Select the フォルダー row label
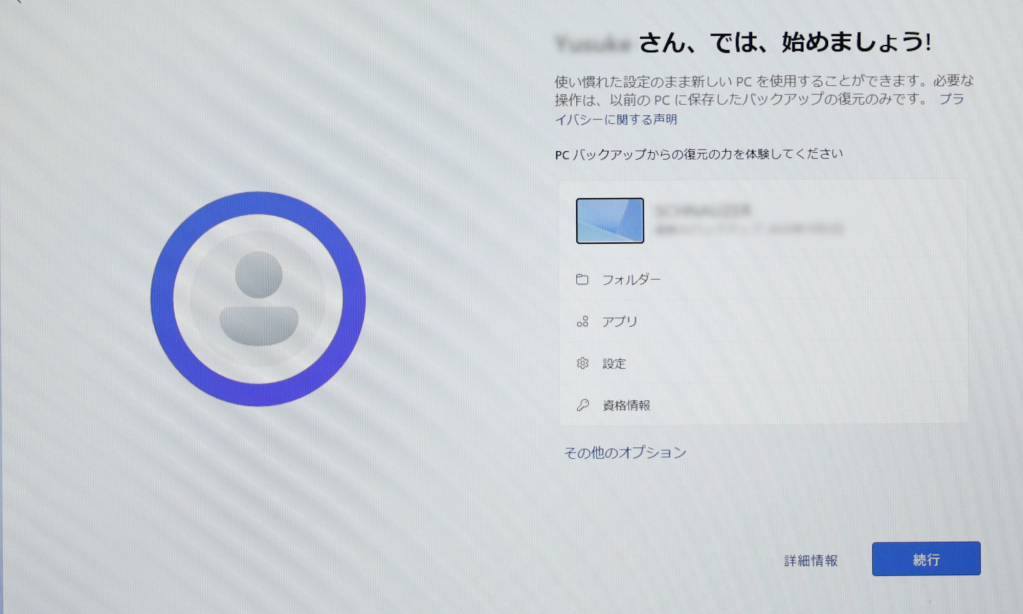This screenshot has width=1023, height=614. pos(631,280)
